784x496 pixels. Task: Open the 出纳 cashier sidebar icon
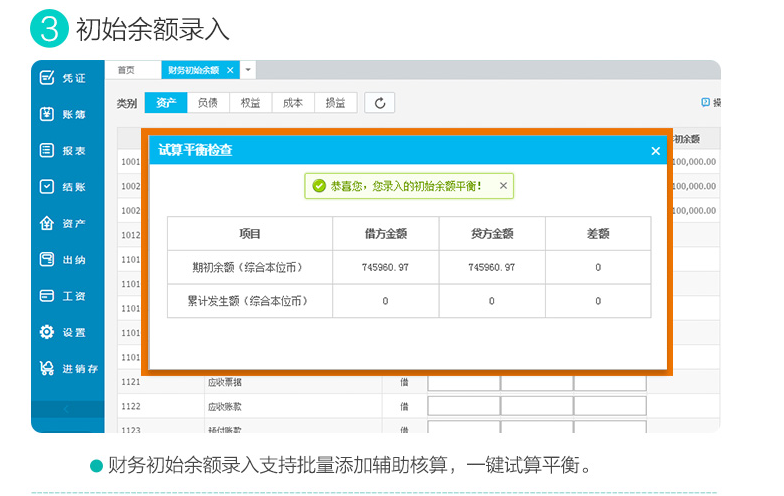point(47,259)
